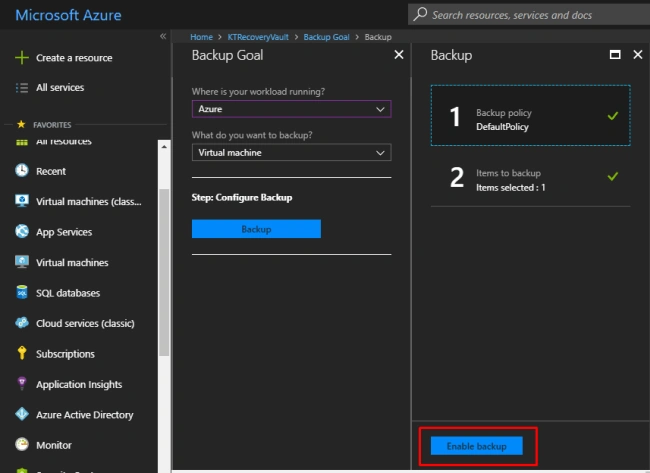Open the workload location Azure dropdown

(291, 109)
